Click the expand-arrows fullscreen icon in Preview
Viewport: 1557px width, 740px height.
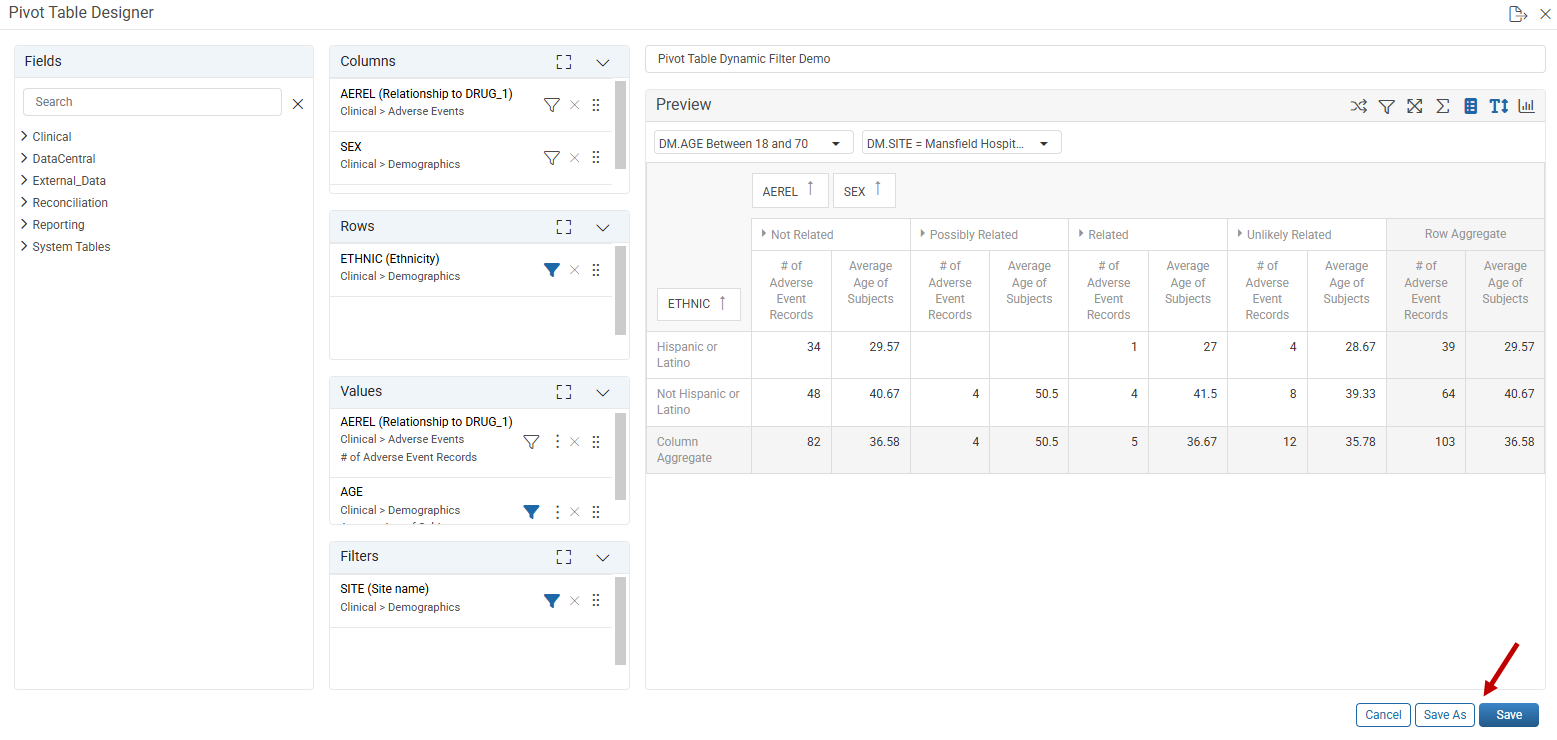click(x=1414, y=106)
